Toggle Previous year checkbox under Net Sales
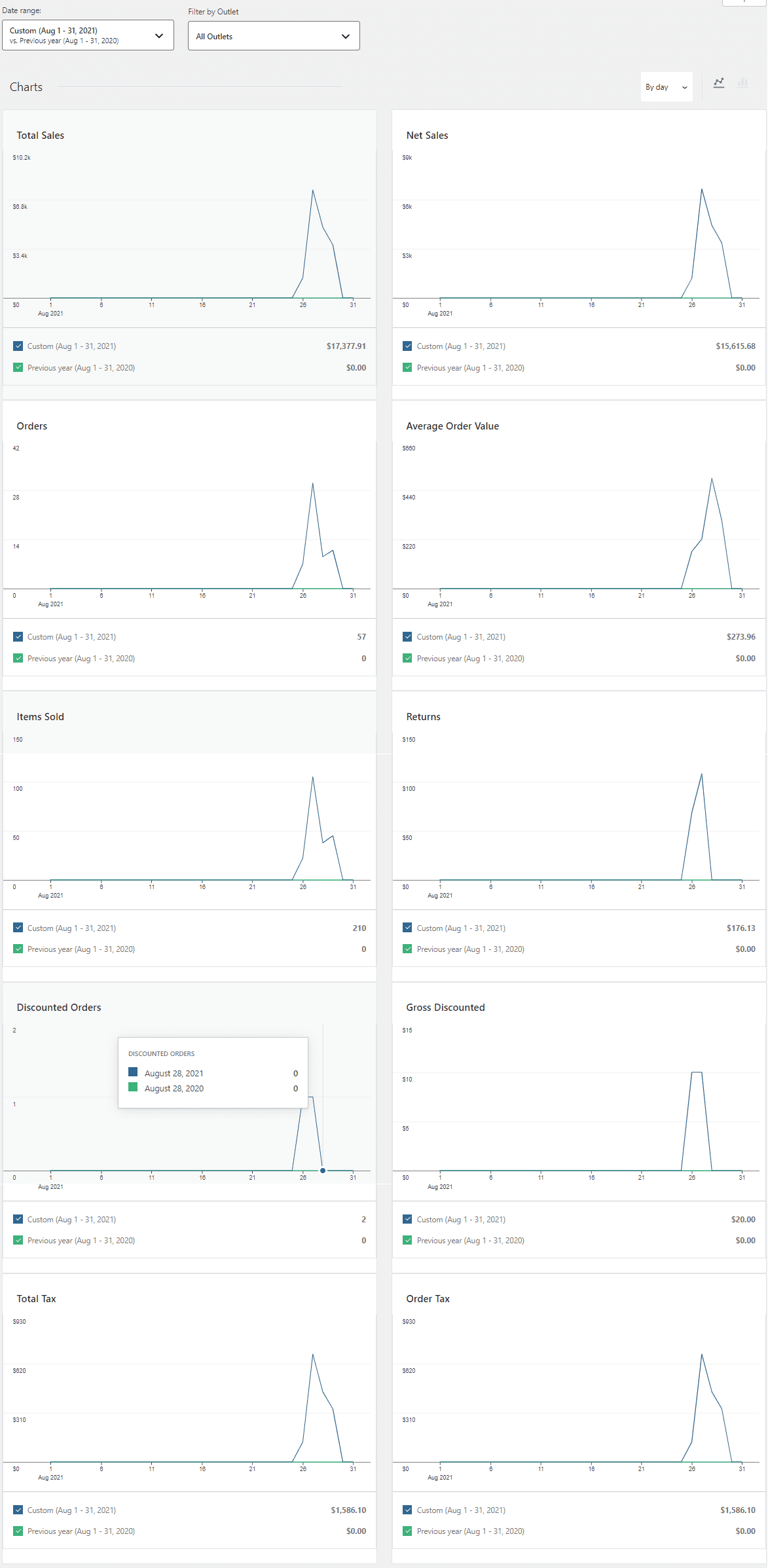This screenshot has height=1568, width=768. pos(407,367)
